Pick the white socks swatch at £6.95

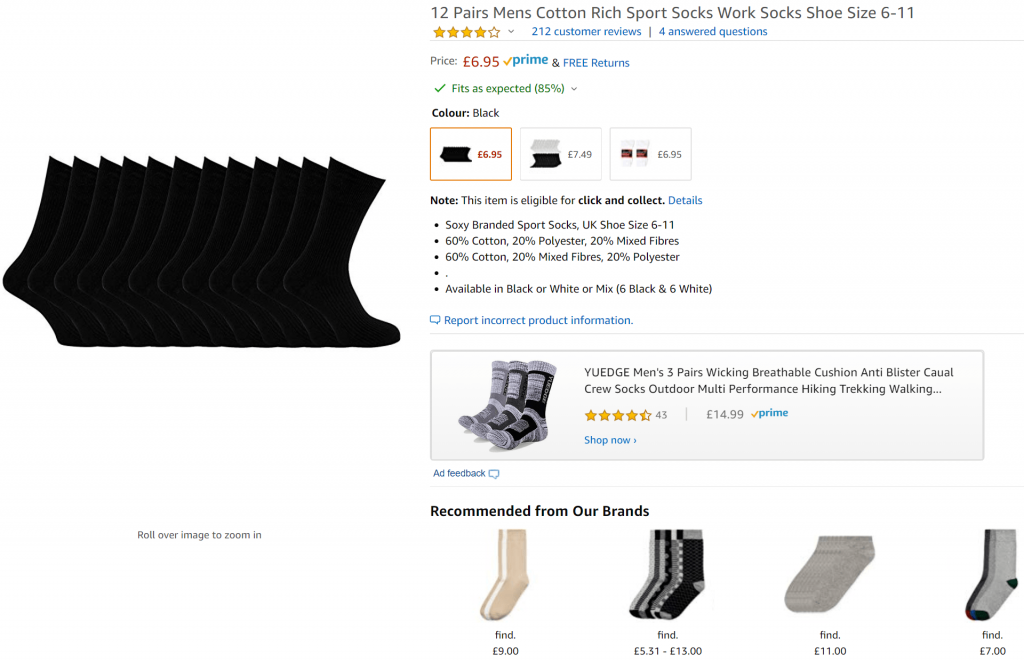pyautogui.click(x=651, y=154)
